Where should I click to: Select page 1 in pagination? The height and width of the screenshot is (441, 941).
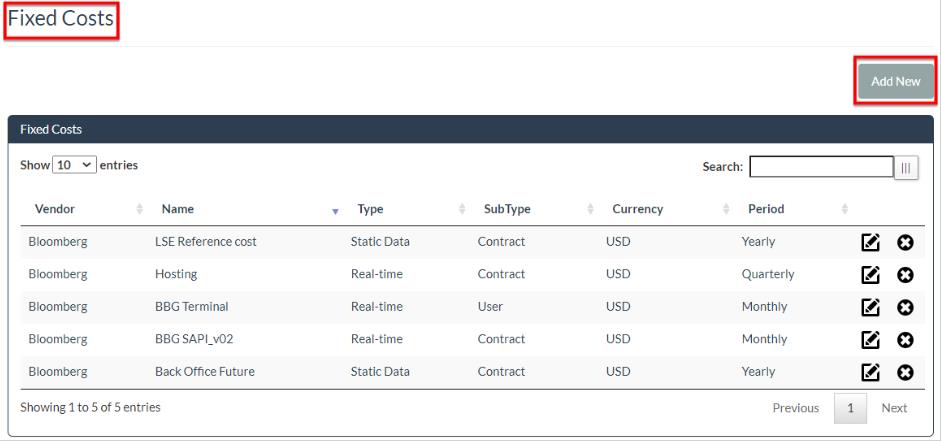click(850, 408)
